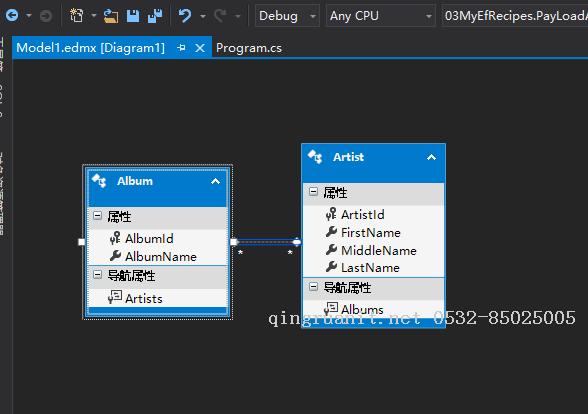Viewport: 588px width, 414px height.
Task: Click the Save floppy disk icon
Action: coord(133,16)
